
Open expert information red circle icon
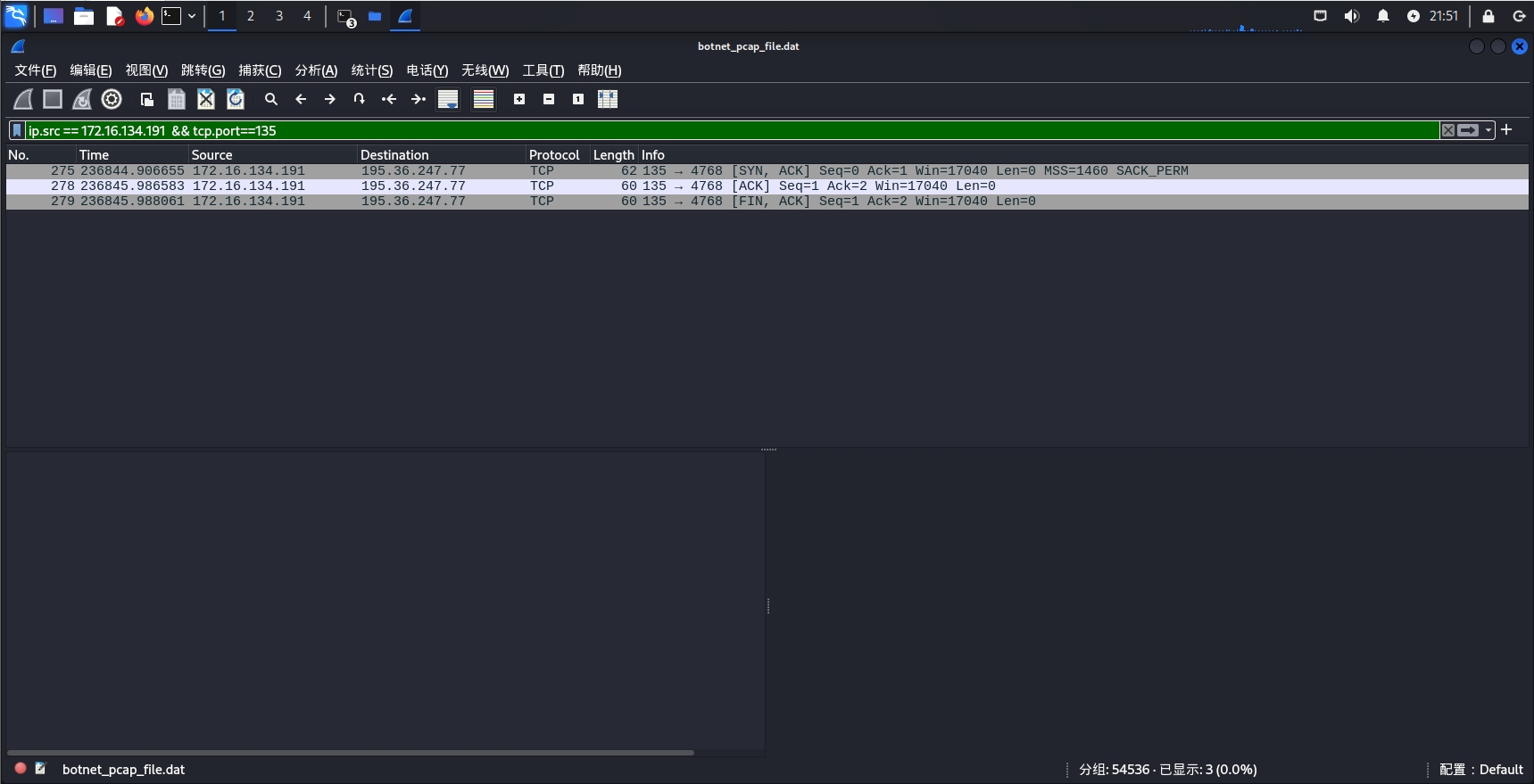(x=21, y=768)
